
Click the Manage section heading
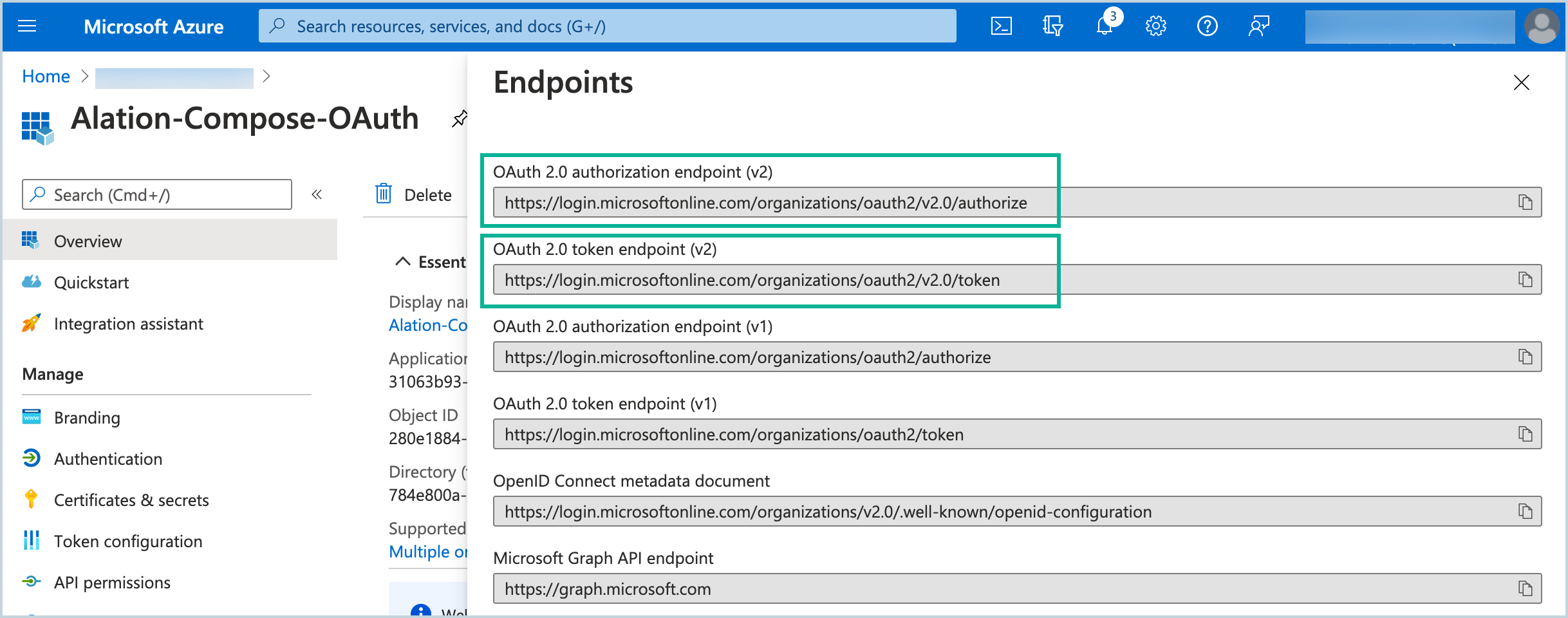click(53, 374)
